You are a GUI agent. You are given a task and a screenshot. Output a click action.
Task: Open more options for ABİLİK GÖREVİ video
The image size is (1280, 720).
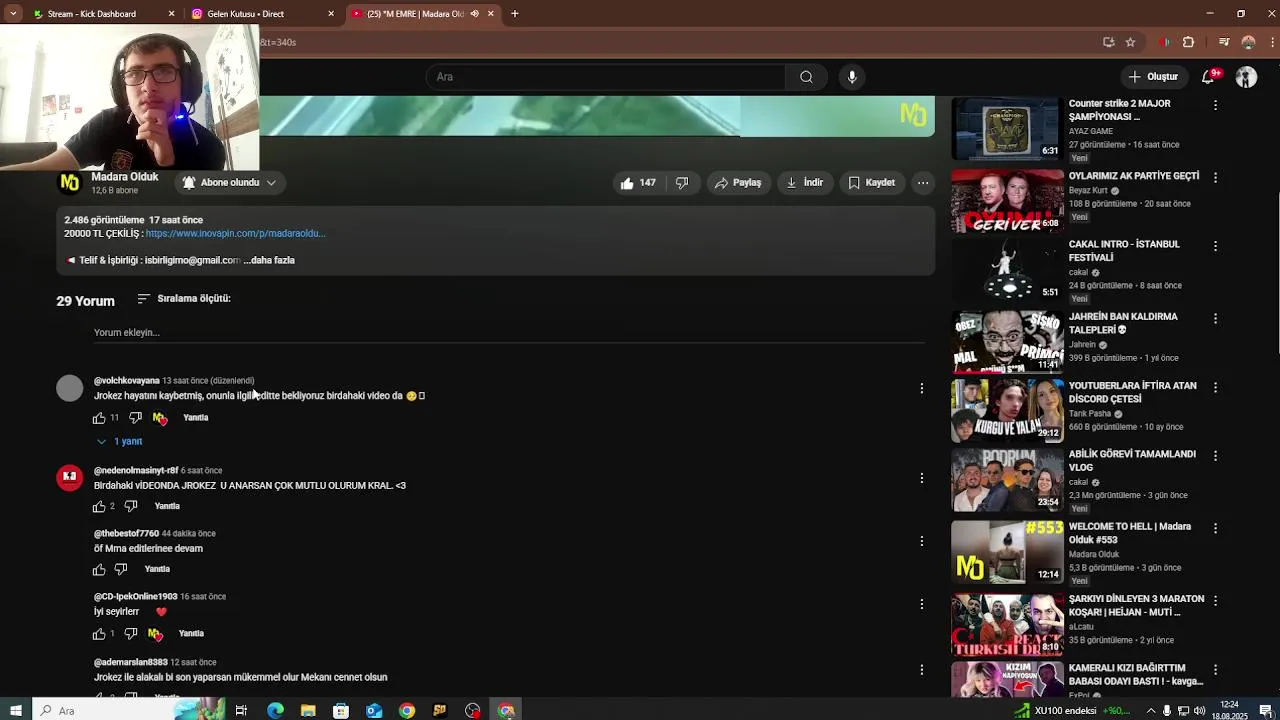[1215, 455]
